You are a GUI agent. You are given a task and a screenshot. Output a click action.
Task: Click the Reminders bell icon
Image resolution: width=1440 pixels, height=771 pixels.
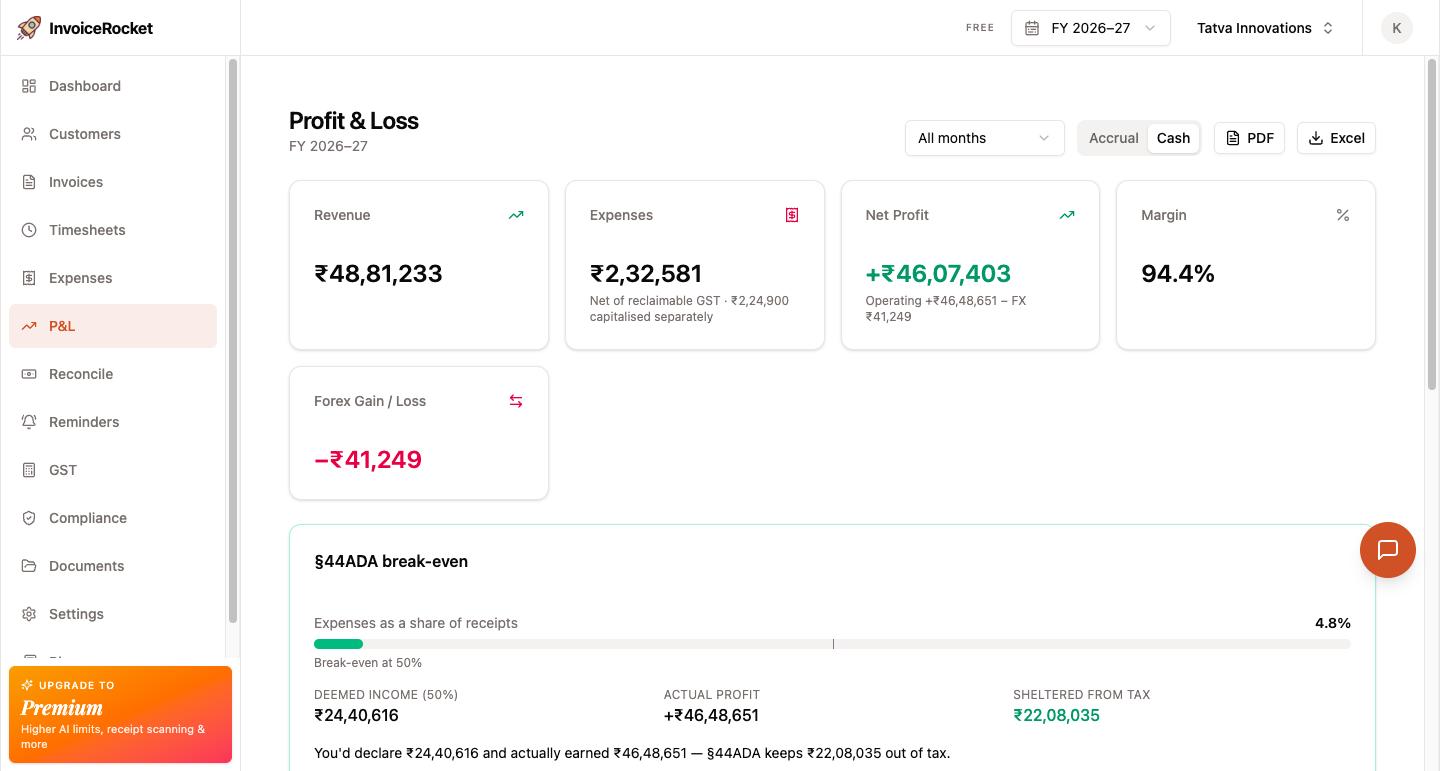pyautogui.click(x=29, y=422)
